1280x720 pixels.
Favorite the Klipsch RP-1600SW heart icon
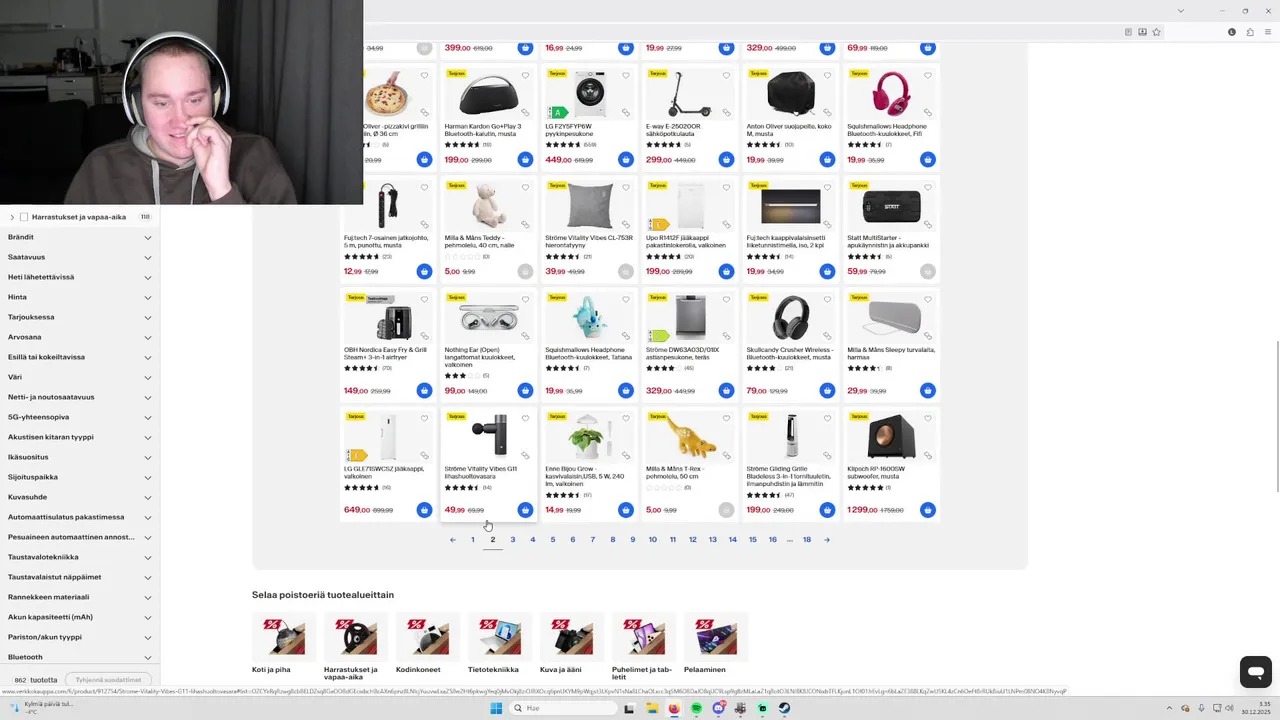pyautogui.click(x=928, y=418)
